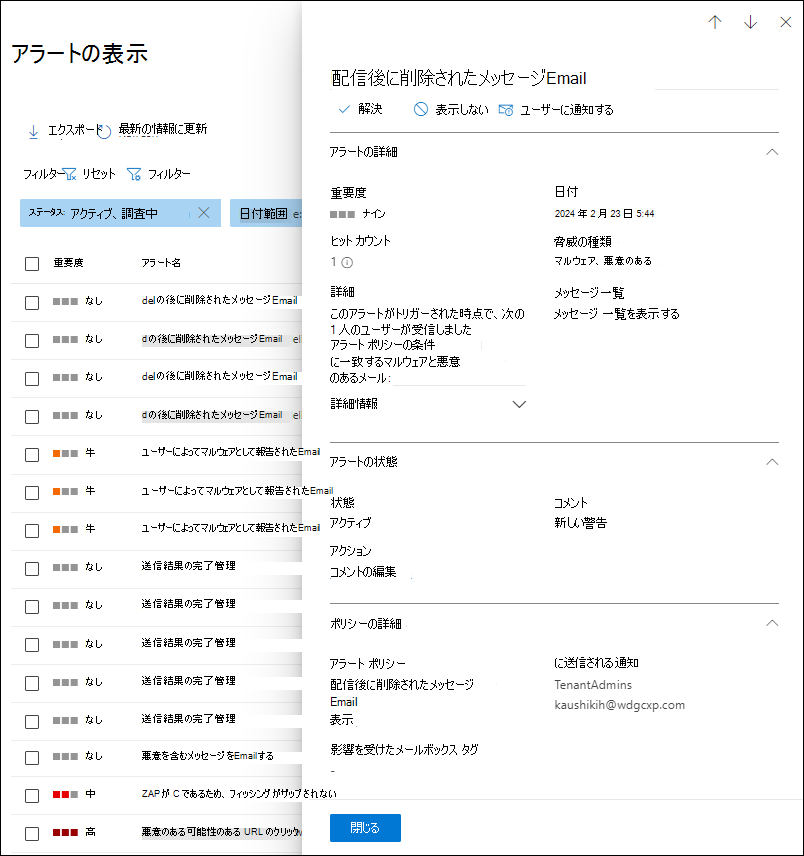Collapse the アラートの詳細 section
Screen dimensions: 804x856
coord(771,152)
